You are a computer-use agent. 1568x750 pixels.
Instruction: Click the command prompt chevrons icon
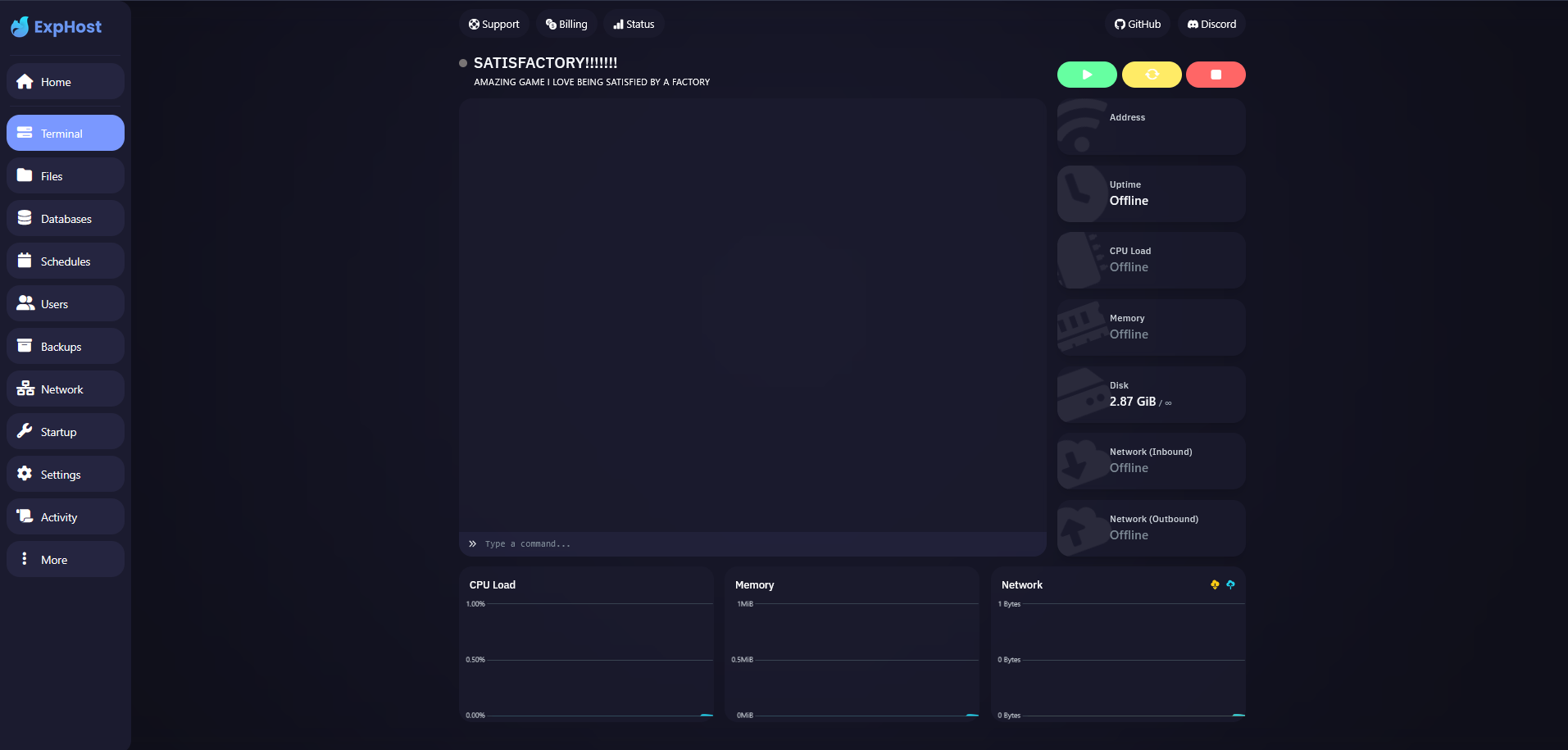pos(472,543)
